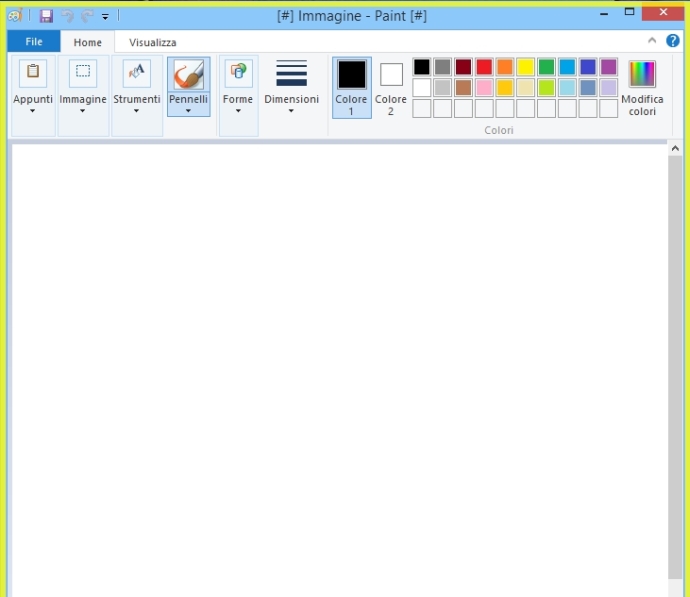Open the Appunti clipboard icon

pos(33,73)
